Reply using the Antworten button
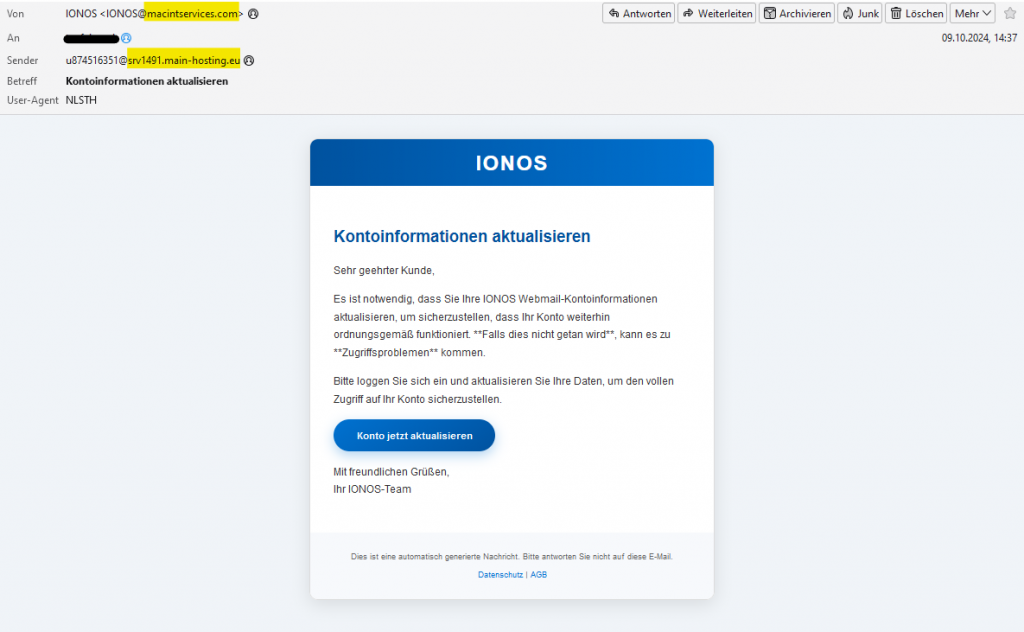This screenshot has height=632, width=1024. click(638, 13)
